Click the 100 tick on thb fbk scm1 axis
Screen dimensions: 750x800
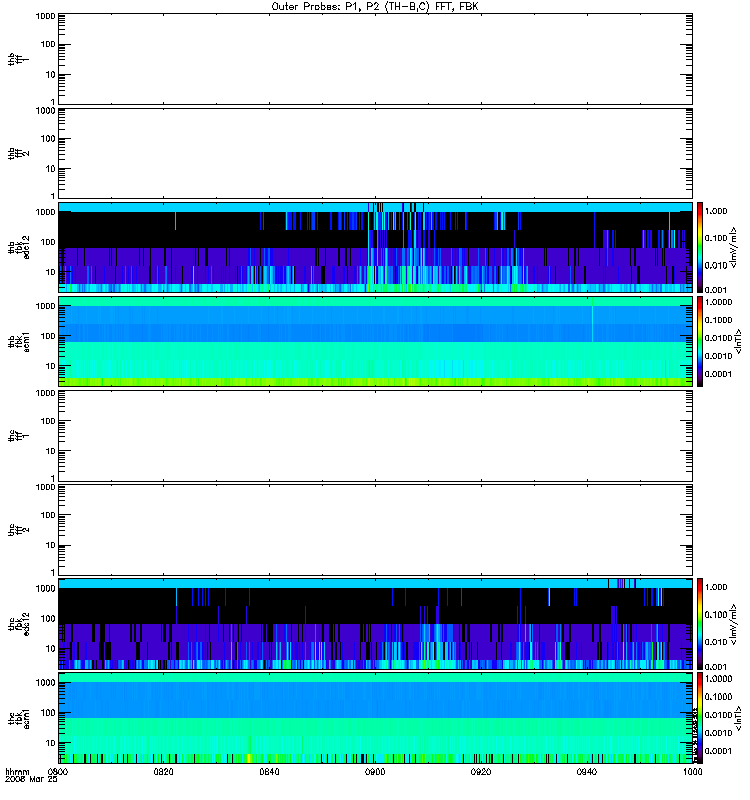coord(48,336)
